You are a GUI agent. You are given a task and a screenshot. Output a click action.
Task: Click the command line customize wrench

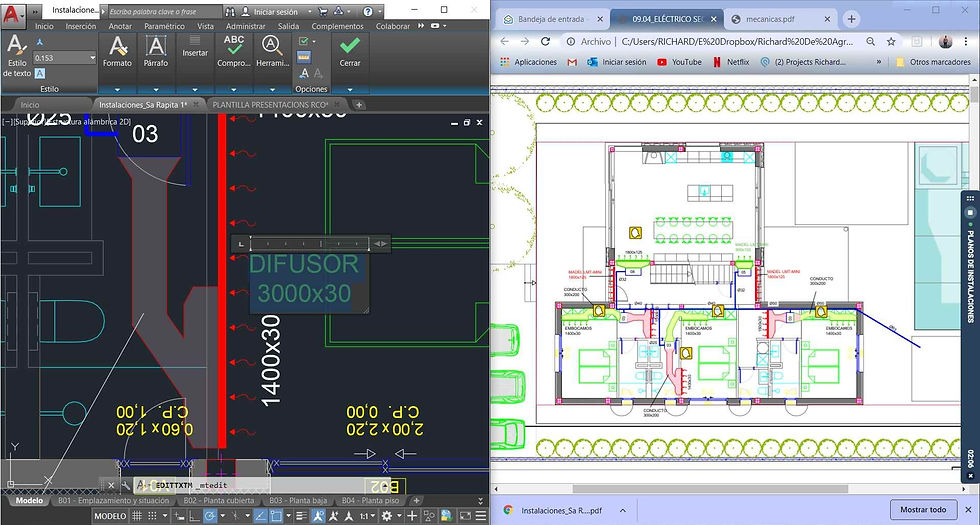(x=126, y=485)
